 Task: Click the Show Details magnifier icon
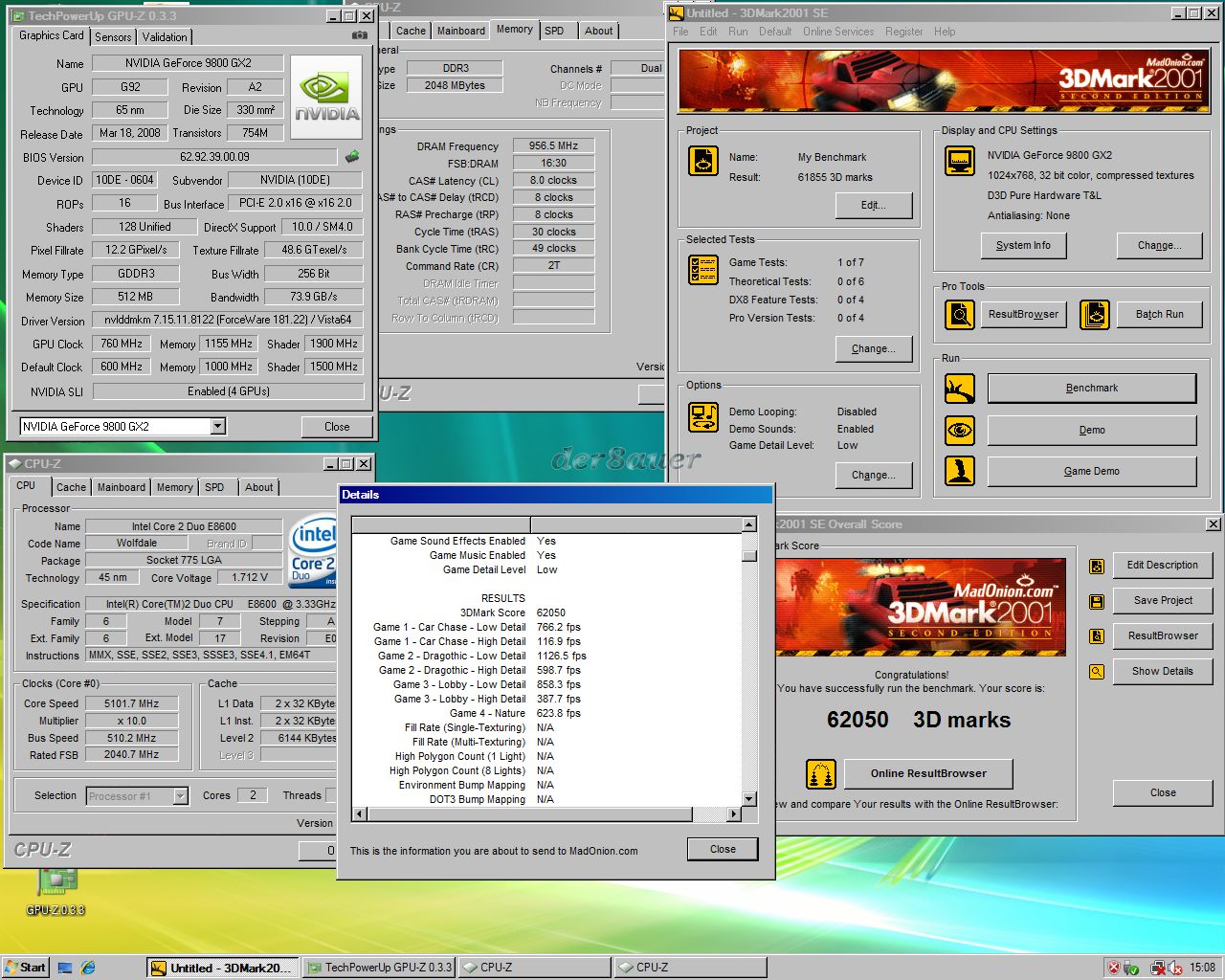(1097, 672)
